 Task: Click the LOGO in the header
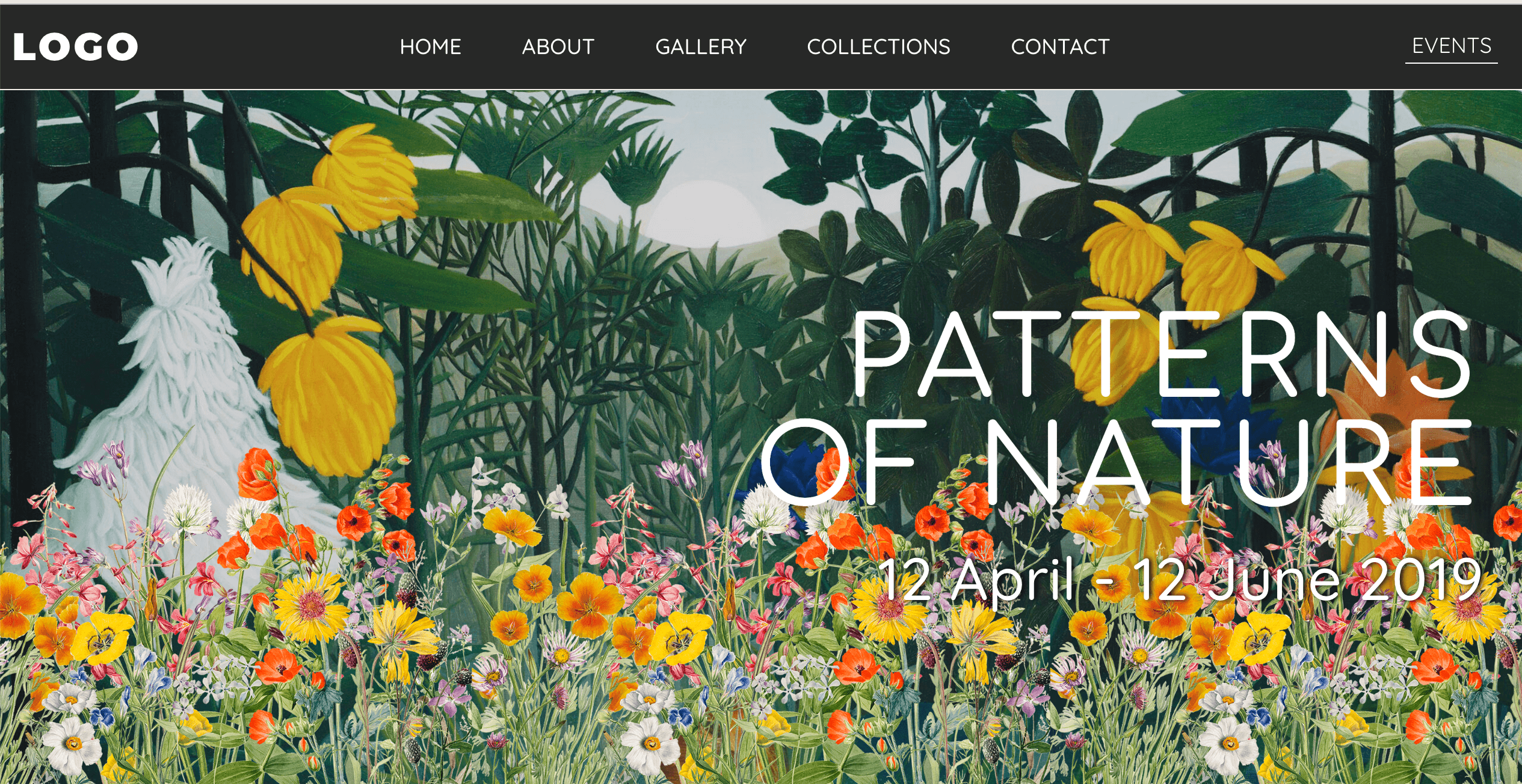[76, 47]
